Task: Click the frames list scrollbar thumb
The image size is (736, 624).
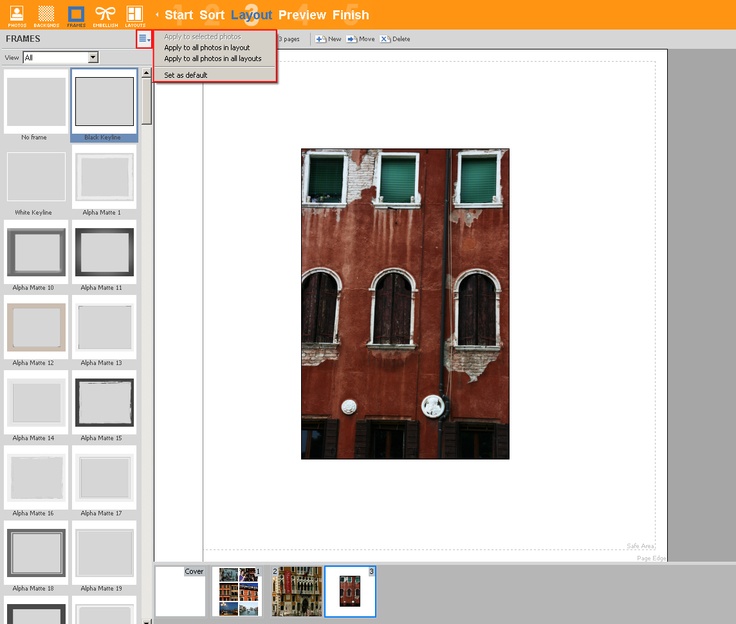Action: pyautogui.click(x=146, y=102)
